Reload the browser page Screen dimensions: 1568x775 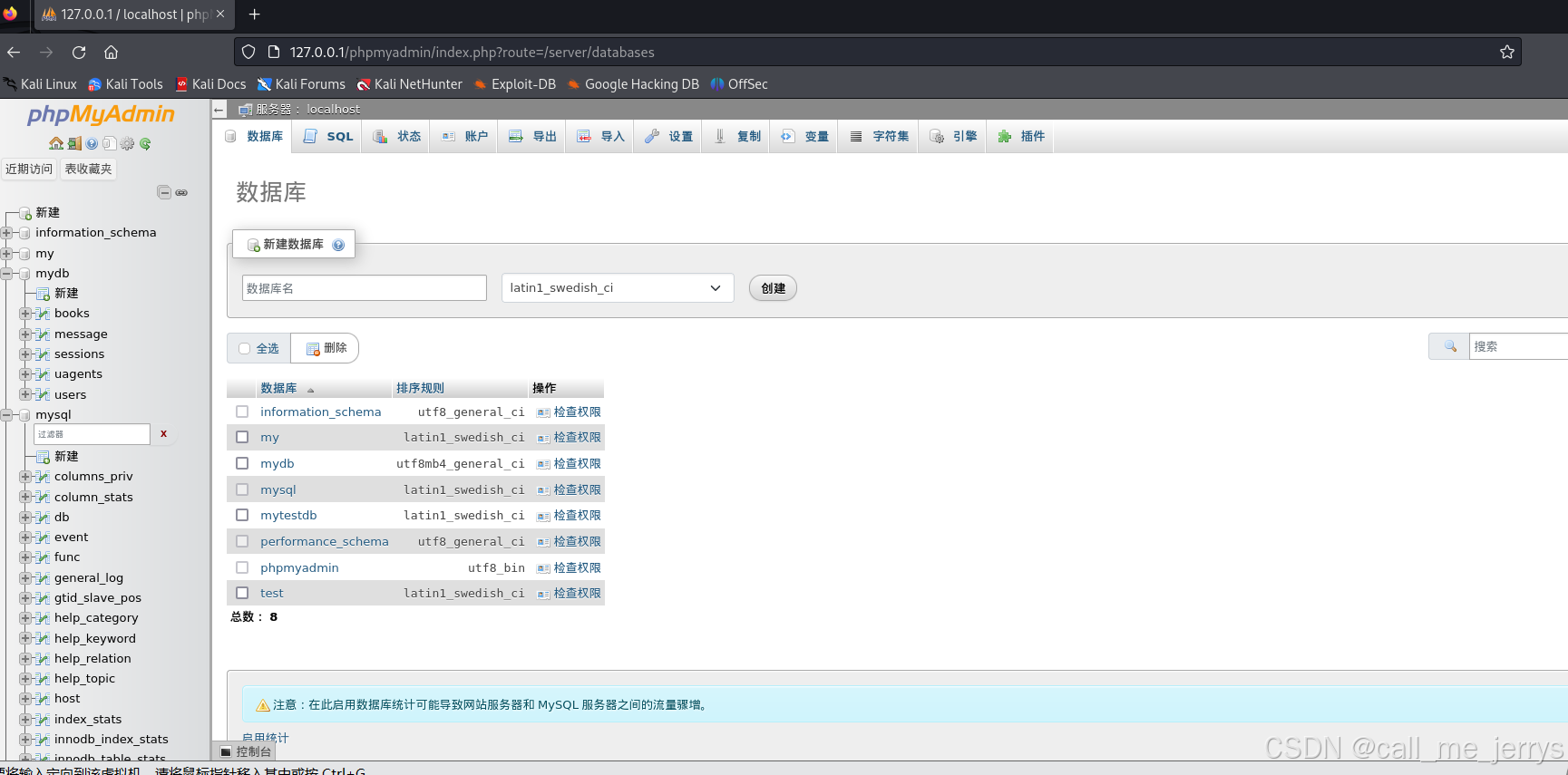(x=79, y=52)
